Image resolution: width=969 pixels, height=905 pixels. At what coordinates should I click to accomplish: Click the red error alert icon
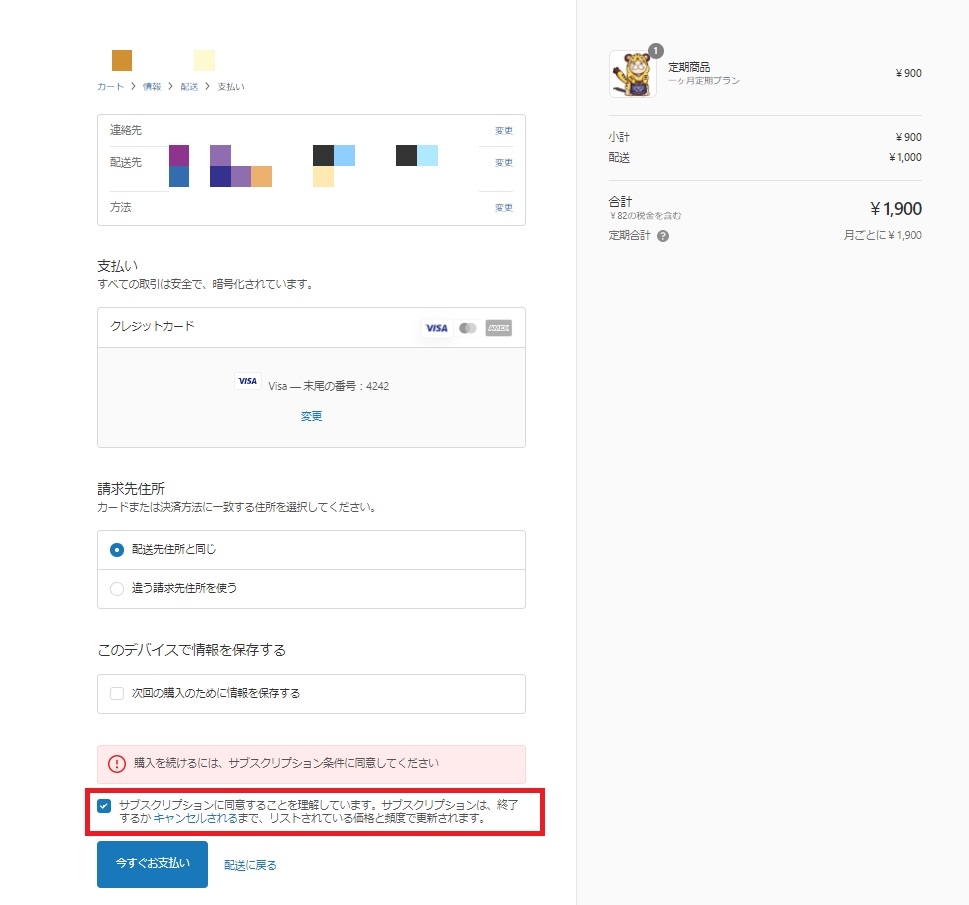[x=117, y=764]
